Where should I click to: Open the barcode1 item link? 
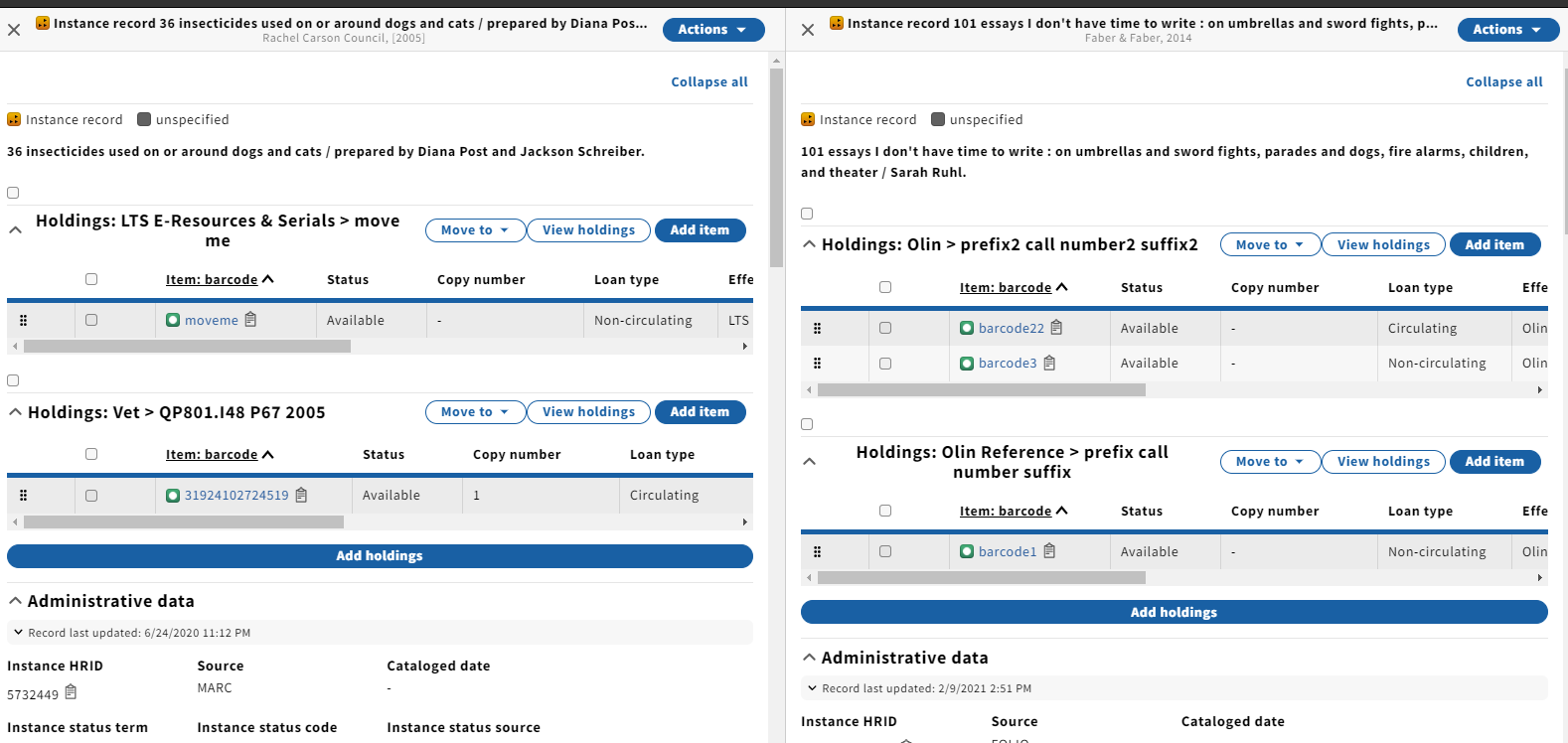pos(1007,551)
